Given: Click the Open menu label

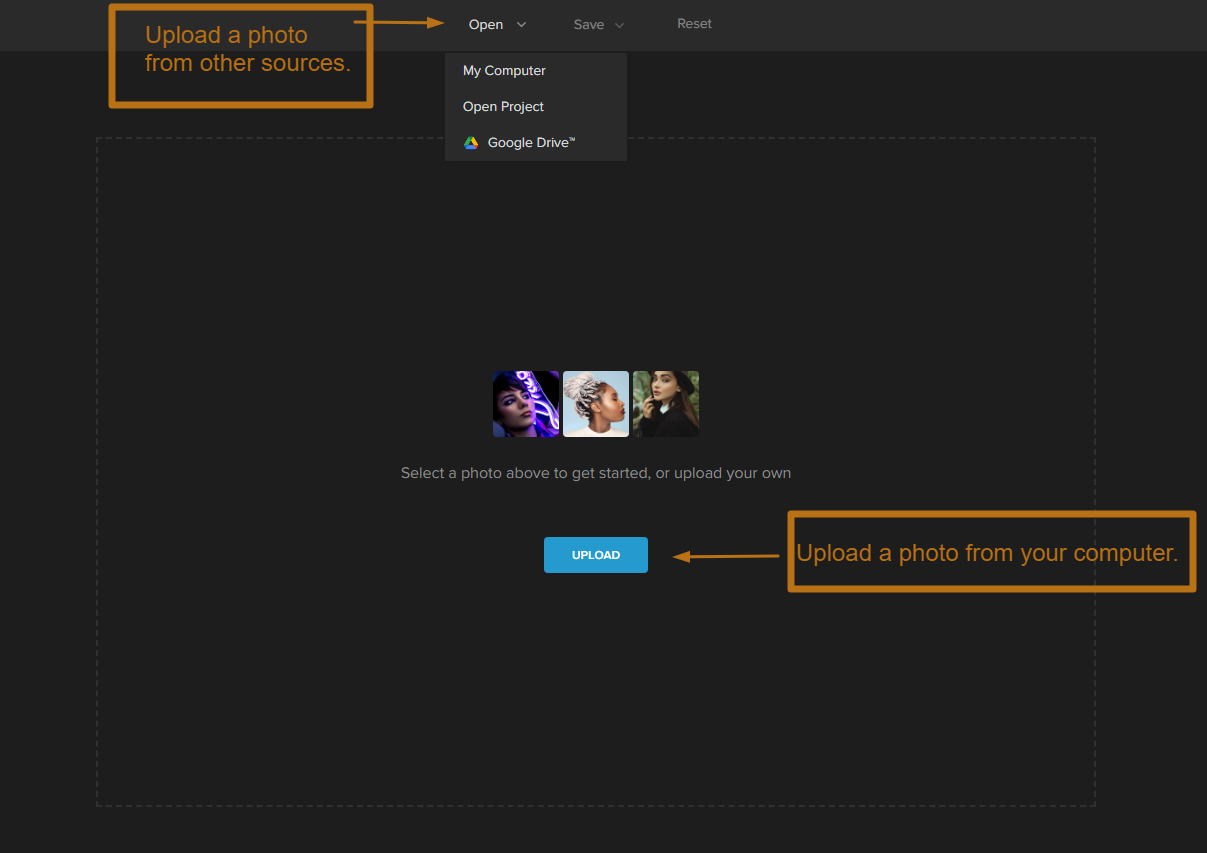Looking at the screenshot, I should click(x=486, y=25).
